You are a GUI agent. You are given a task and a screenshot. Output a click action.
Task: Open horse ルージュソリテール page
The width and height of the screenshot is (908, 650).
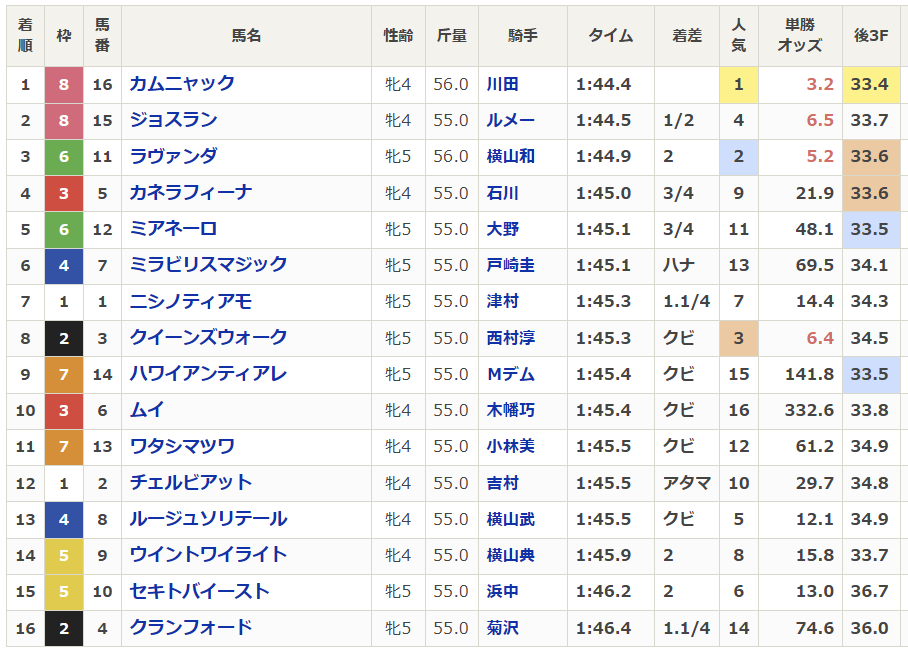208,519
